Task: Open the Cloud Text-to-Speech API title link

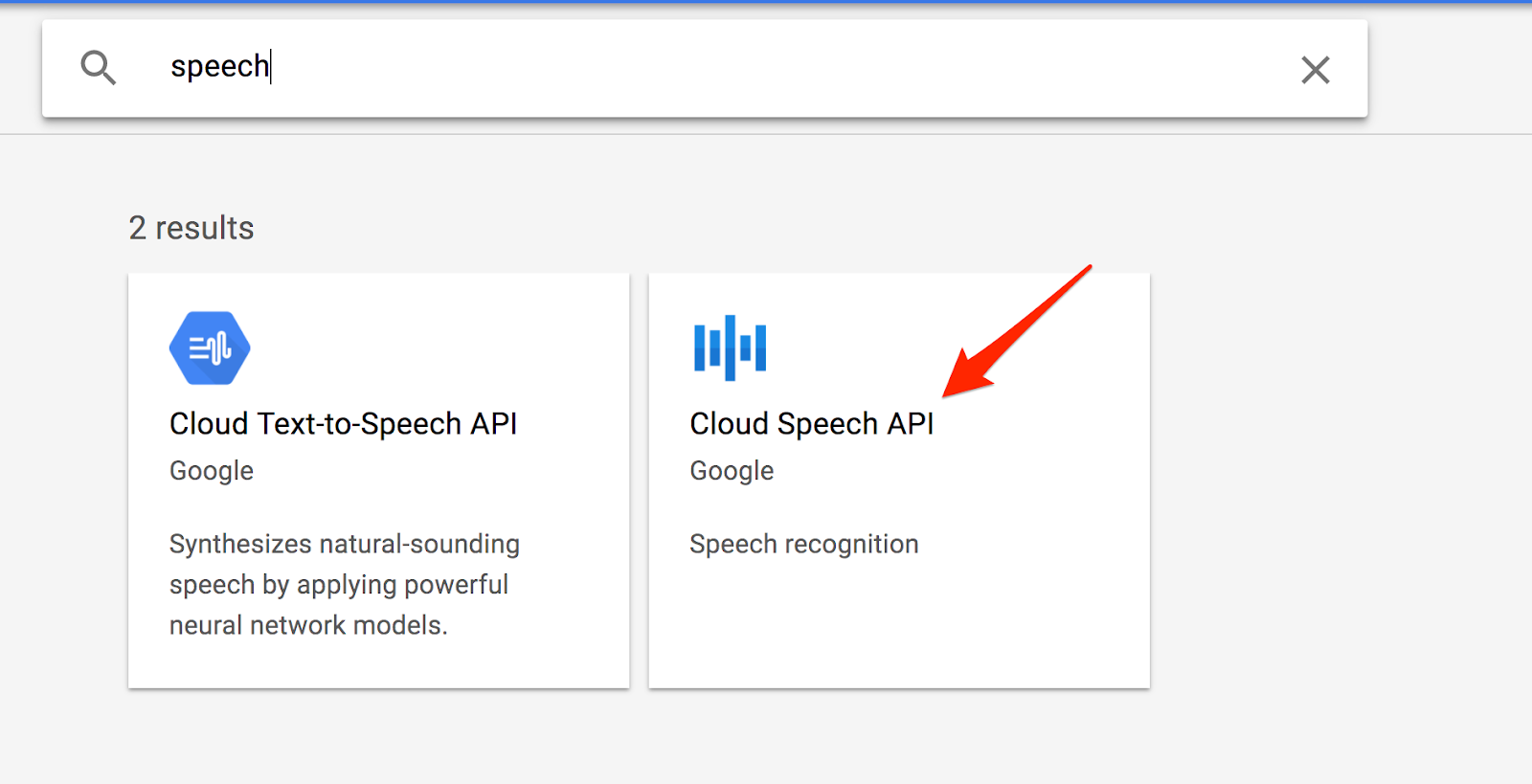Action: [343, 424]
